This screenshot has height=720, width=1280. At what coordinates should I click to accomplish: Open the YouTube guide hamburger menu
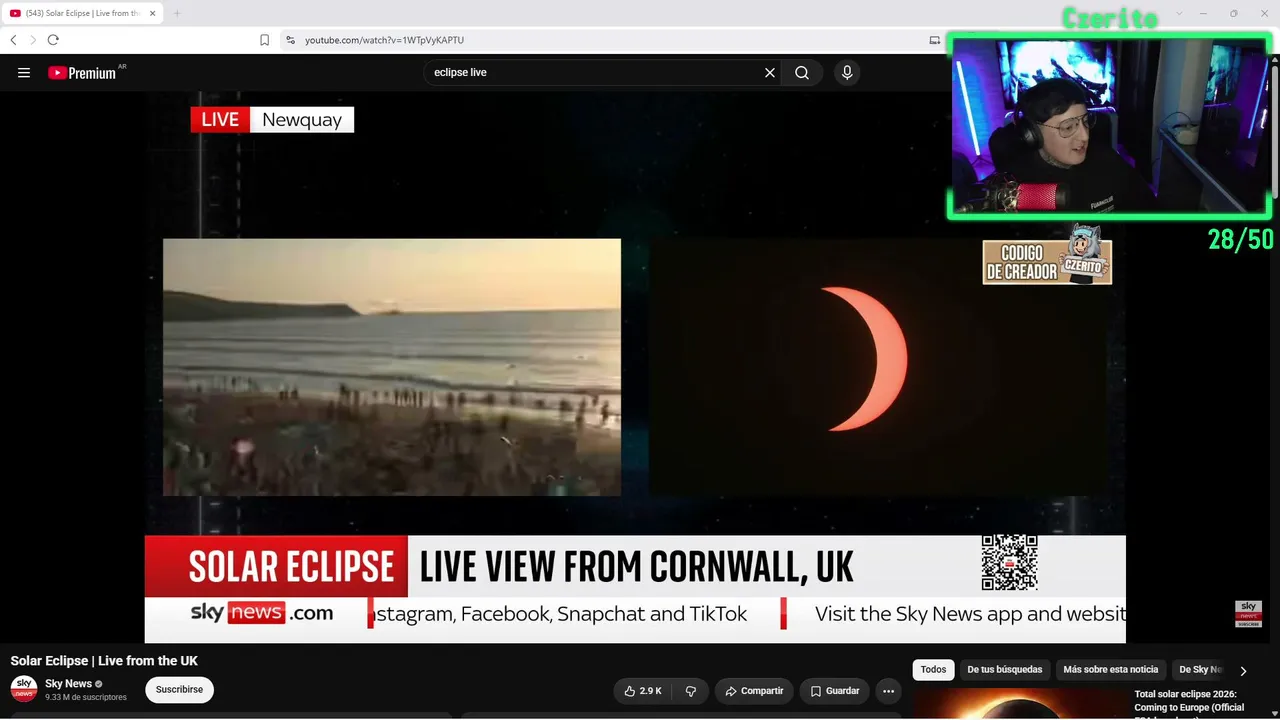[x=24, y=73]
